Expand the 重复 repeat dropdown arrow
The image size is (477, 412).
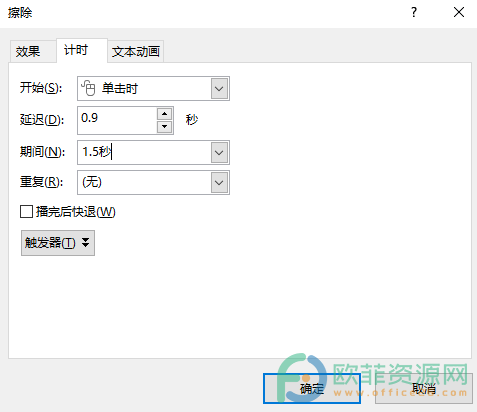219,183
